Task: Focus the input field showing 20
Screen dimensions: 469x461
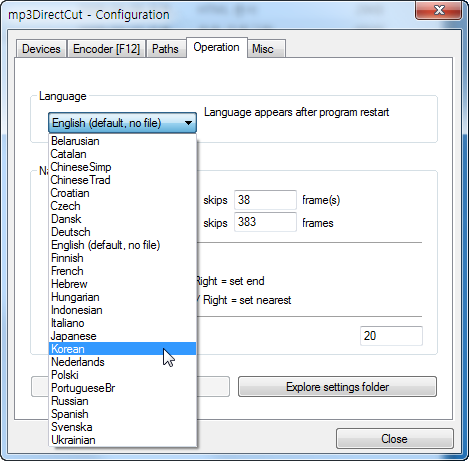Action: 391,336
